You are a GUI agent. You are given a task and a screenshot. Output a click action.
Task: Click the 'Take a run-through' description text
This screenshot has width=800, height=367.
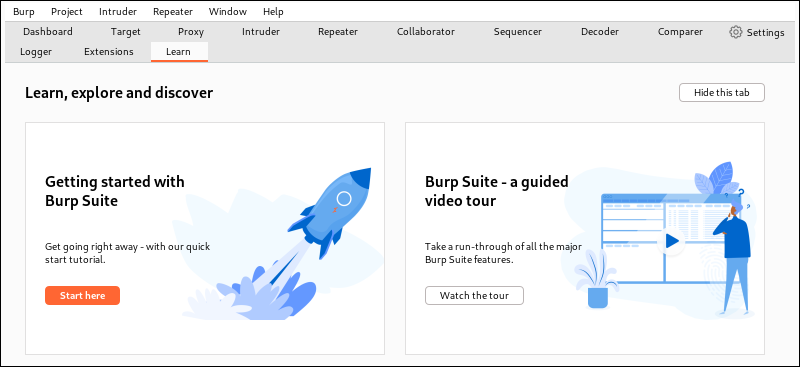(504, 253)
